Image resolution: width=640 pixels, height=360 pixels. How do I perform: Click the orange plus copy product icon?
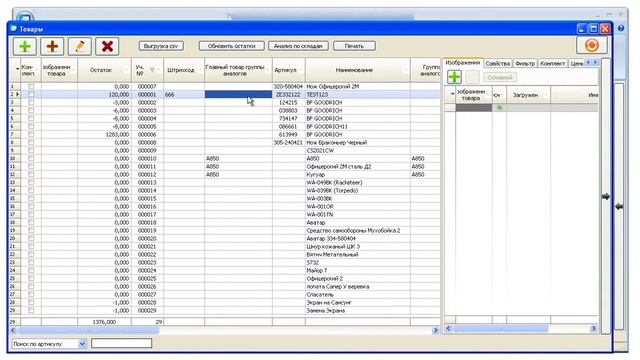52,46
